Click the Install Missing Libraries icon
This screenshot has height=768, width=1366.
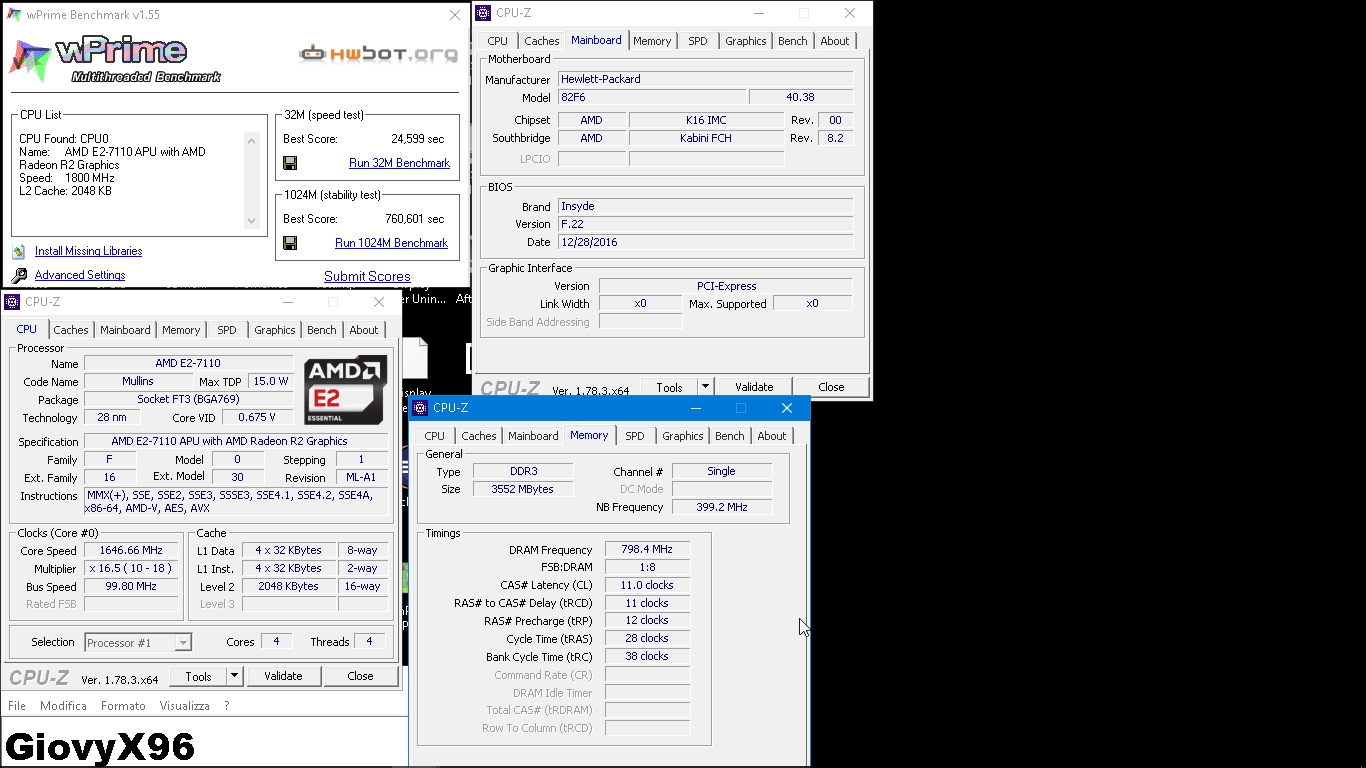pyautogui.click(x=19, y=251)
